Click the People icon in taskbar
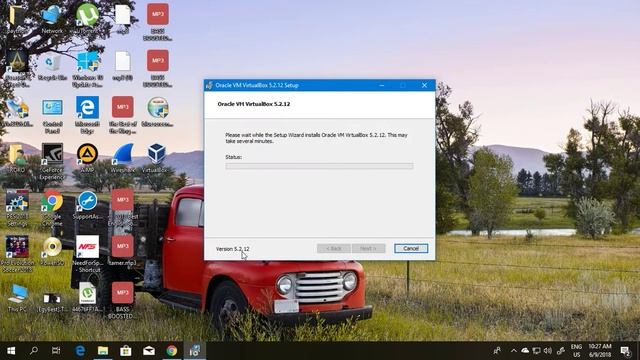Screen dimensions: 640x360 click(x=497, y=351)
